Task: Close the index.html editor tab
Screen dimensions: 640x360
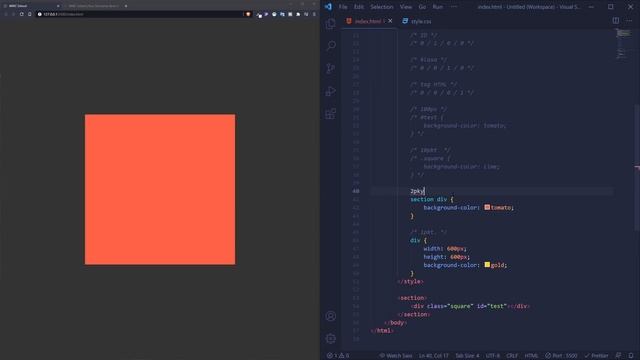Action: [390, 21]
